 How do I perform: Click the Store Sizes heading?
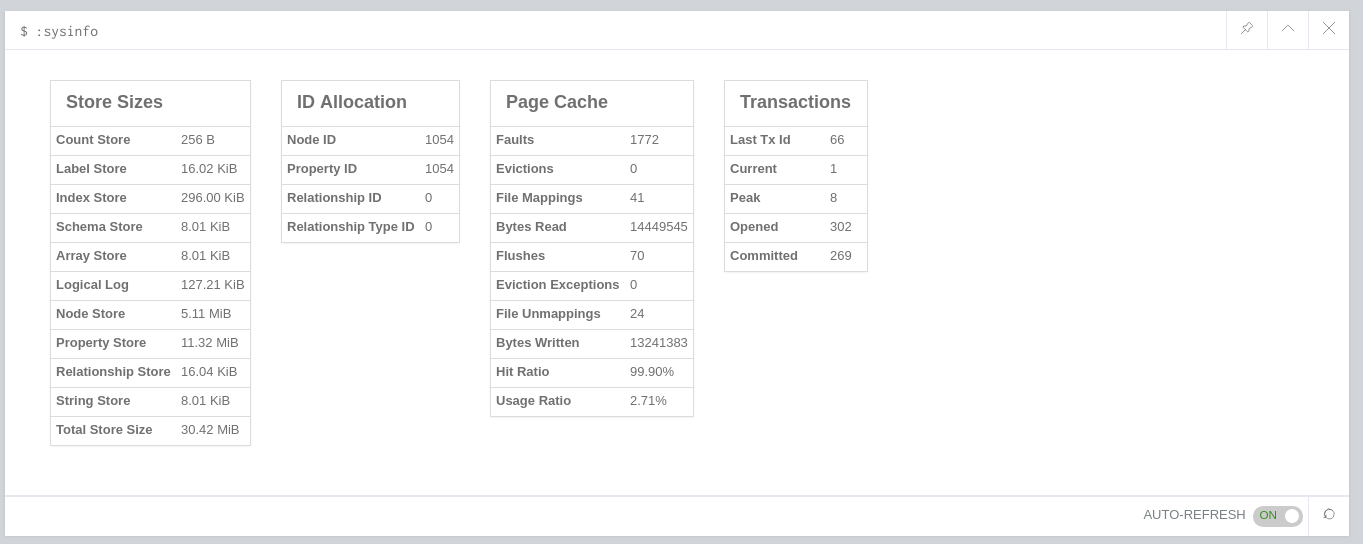pyautogui.click(x=114, y=102)
